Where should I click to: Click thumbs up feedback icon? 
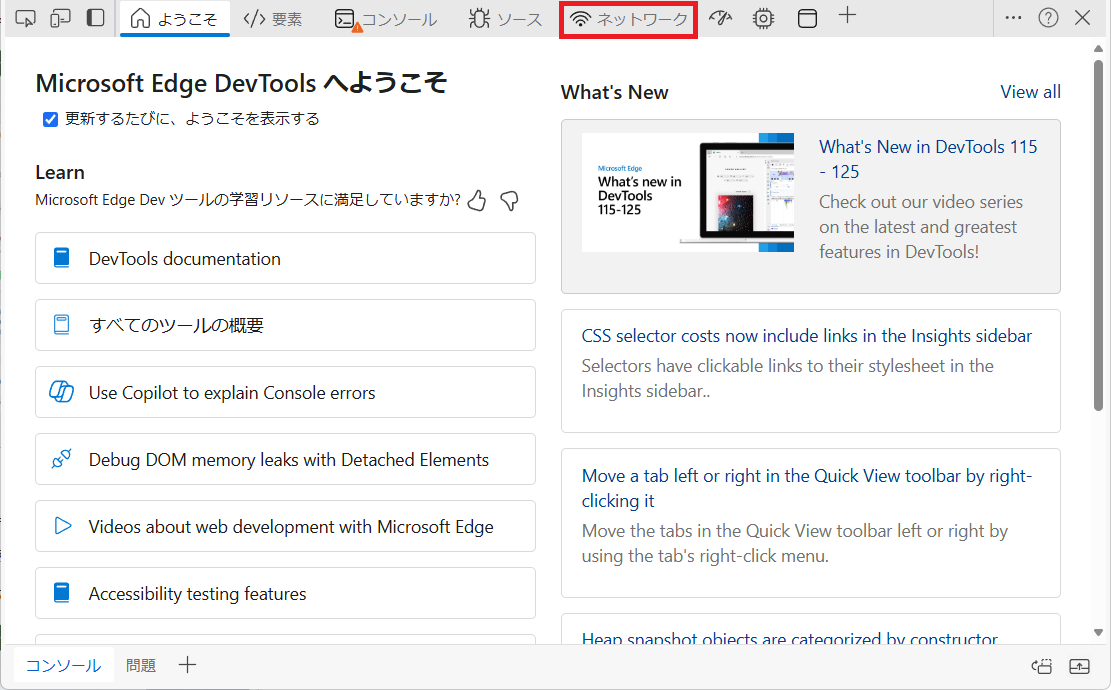(477, 201)
